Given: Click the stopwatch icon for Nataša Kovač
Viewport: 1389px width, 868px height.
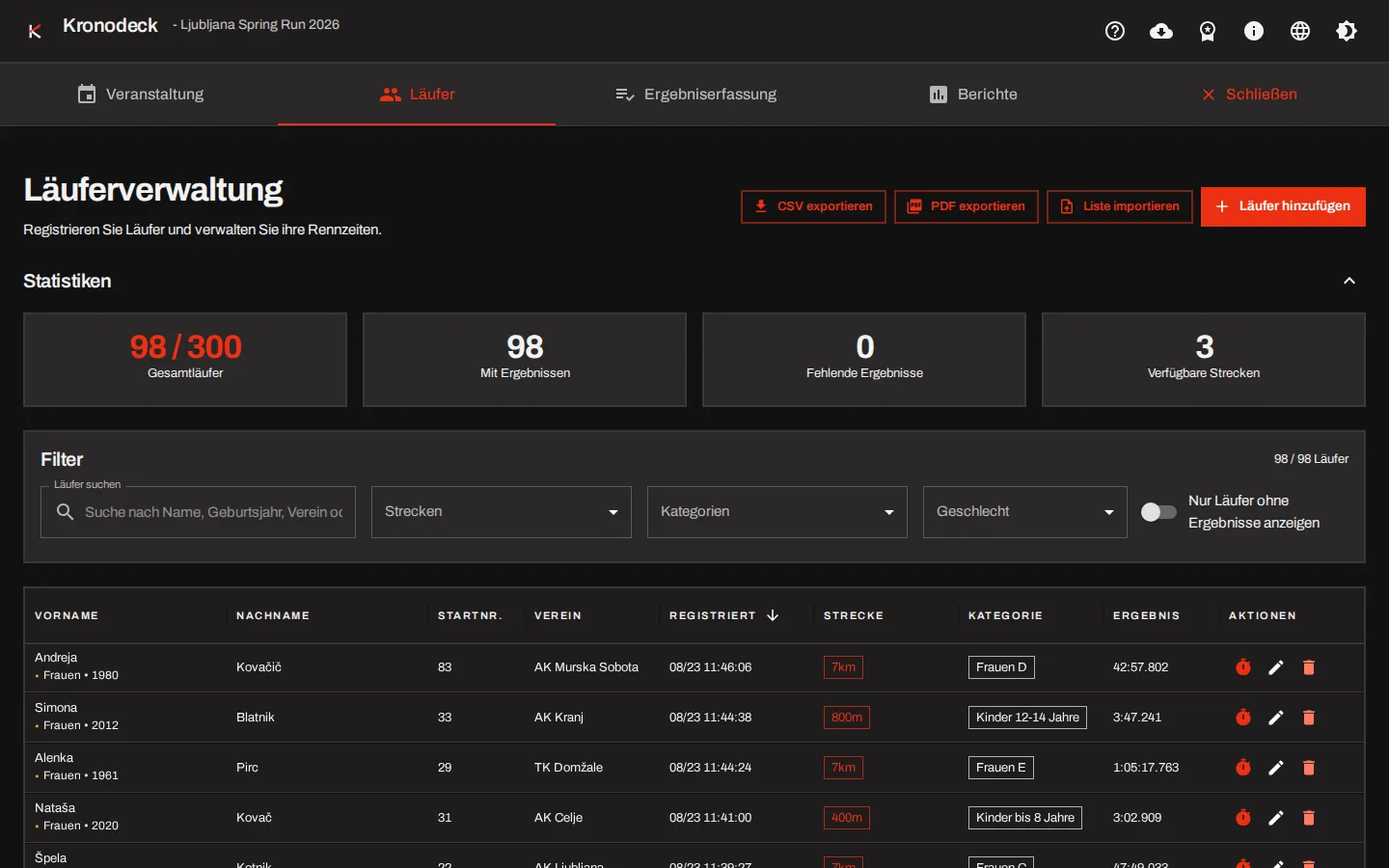Looking at the screenshot, I should [1243, 818].
